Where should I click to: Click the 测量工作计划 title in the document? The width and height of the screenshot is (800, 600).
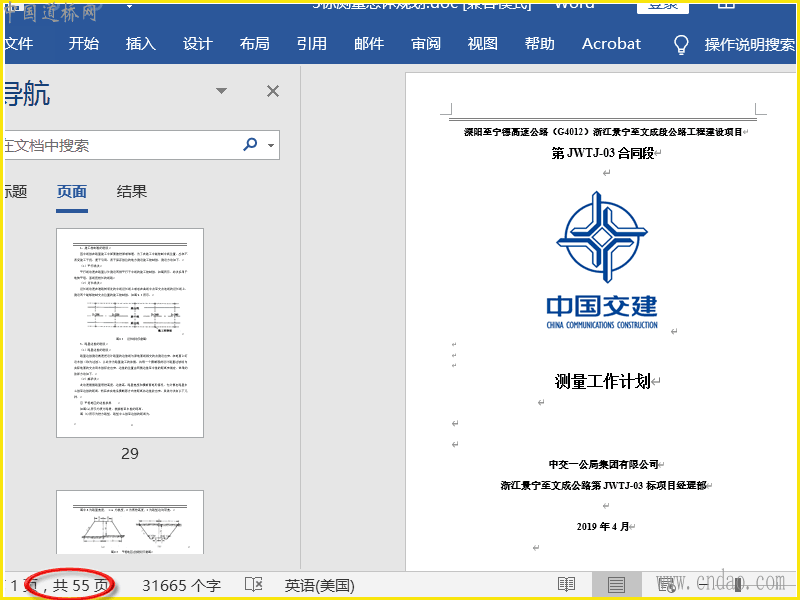click(x=603, y=381)
